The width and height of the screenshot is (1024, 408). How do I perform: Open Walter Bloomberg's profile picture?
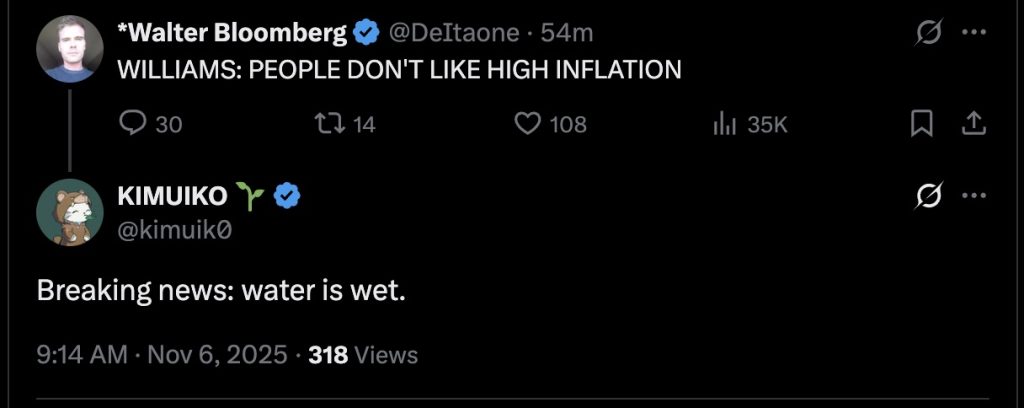coord(70,49)
